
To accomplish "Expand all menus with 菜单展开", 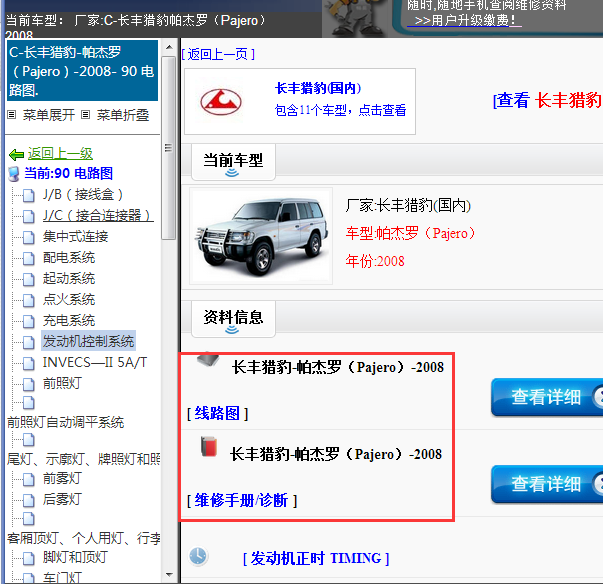I will point(48,115).
